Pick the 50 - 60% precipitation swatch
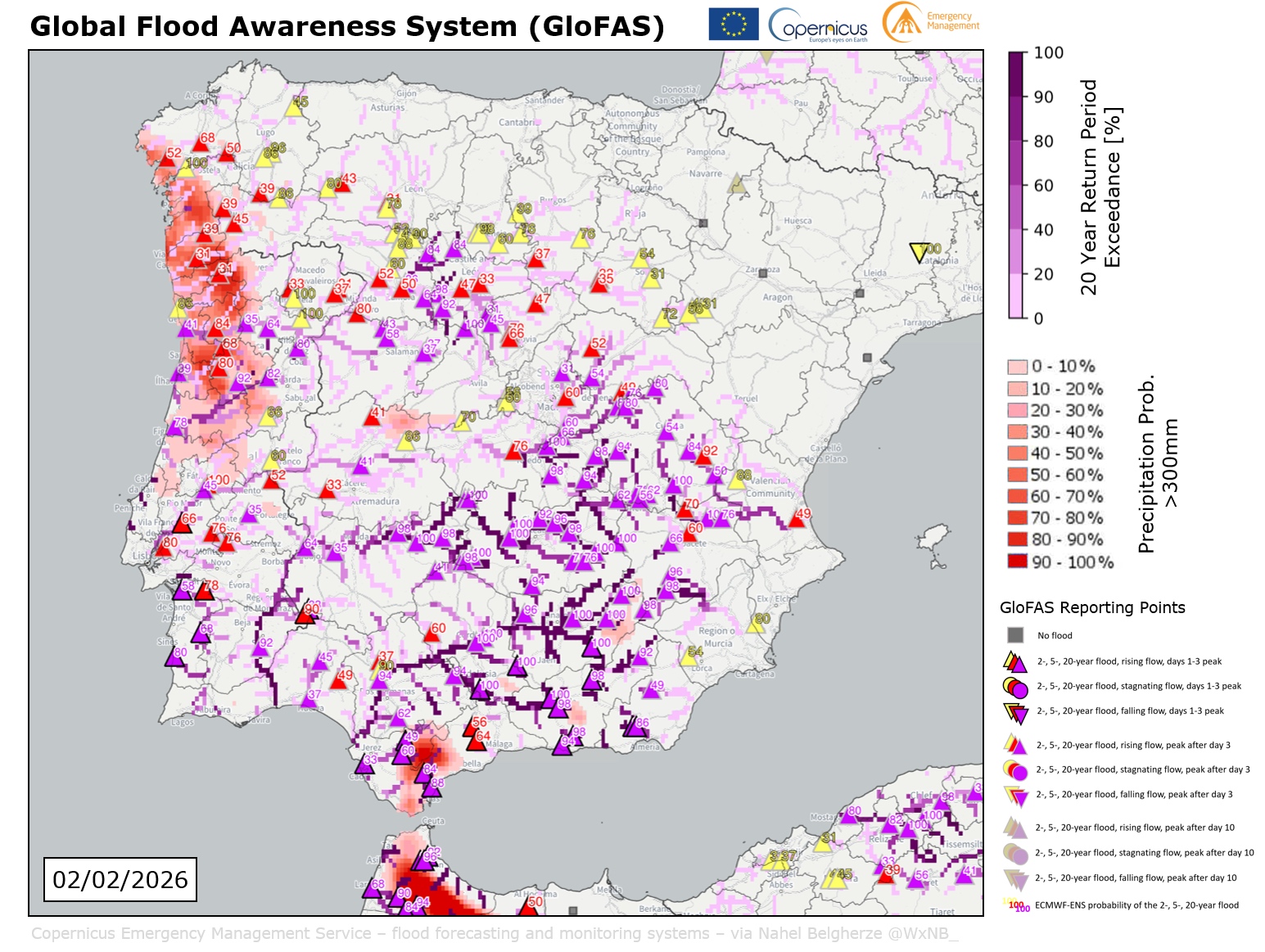1265x952 pixels. 1018,475
